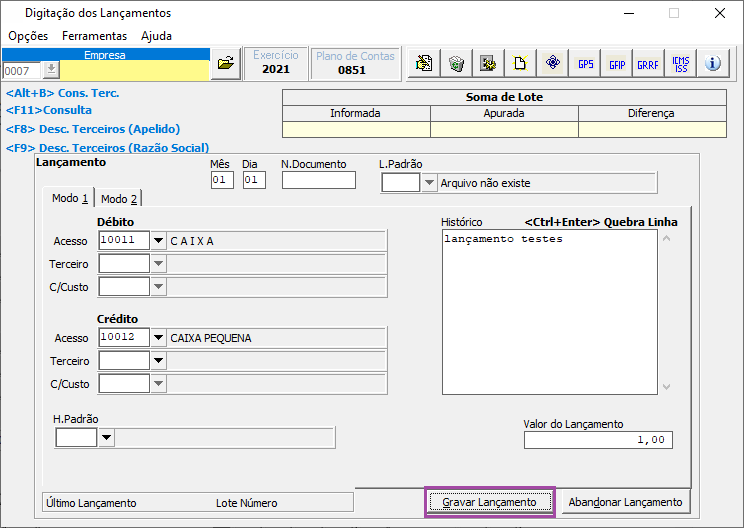Open the GFIP toolbar button

coord(617,63)
